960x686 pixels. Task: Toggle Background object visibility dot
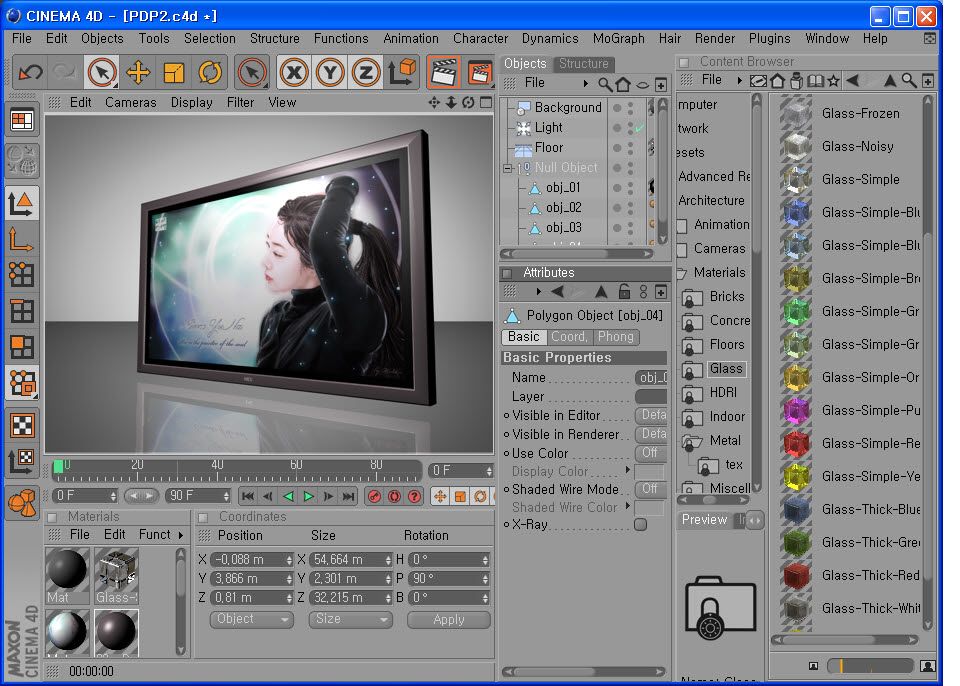(617, 108)
